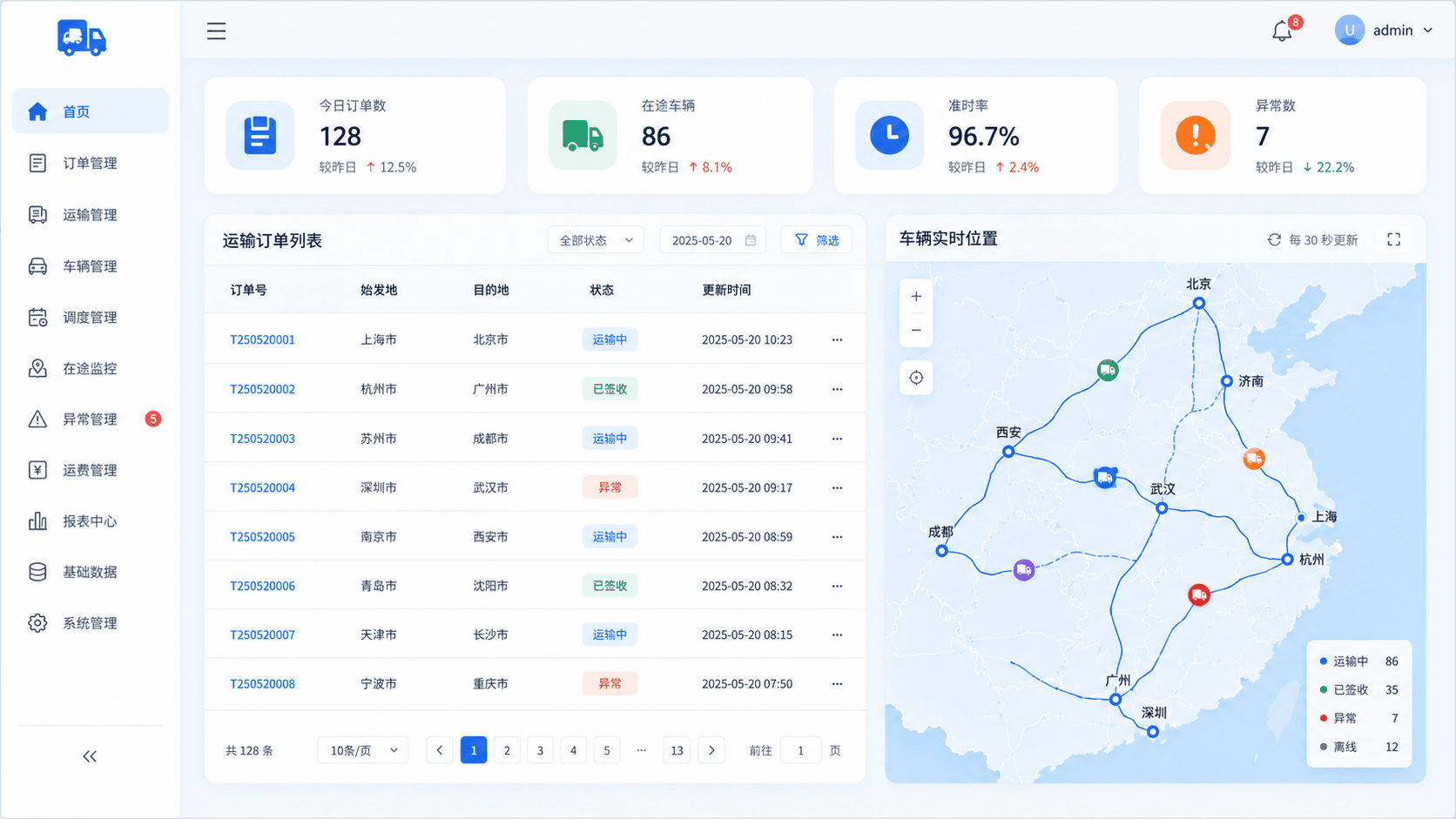Open the 10条/页 page size dropdown
The height and width of the screenshot is (819, 1456).
click(x=363, y=750)
